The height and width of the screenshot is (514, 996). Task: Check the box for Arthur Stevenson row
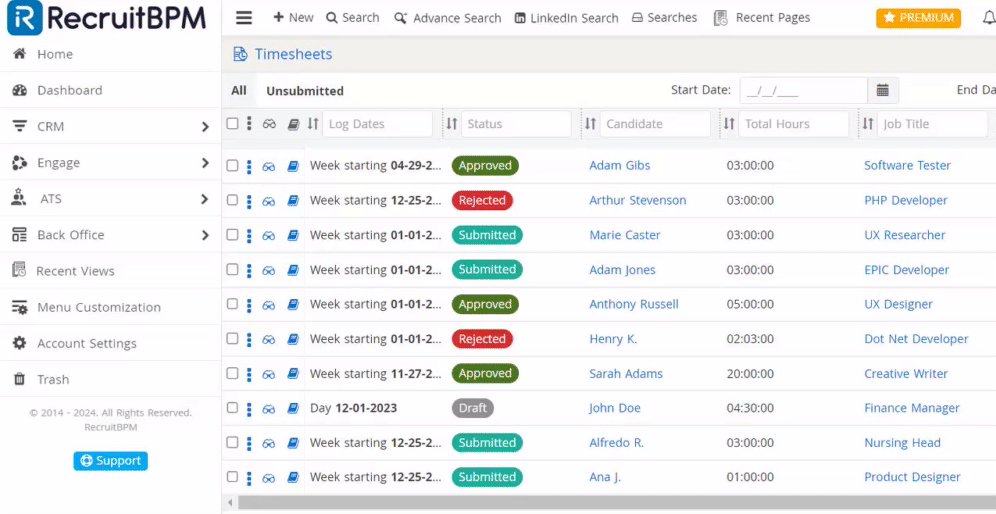click(232, 200)
